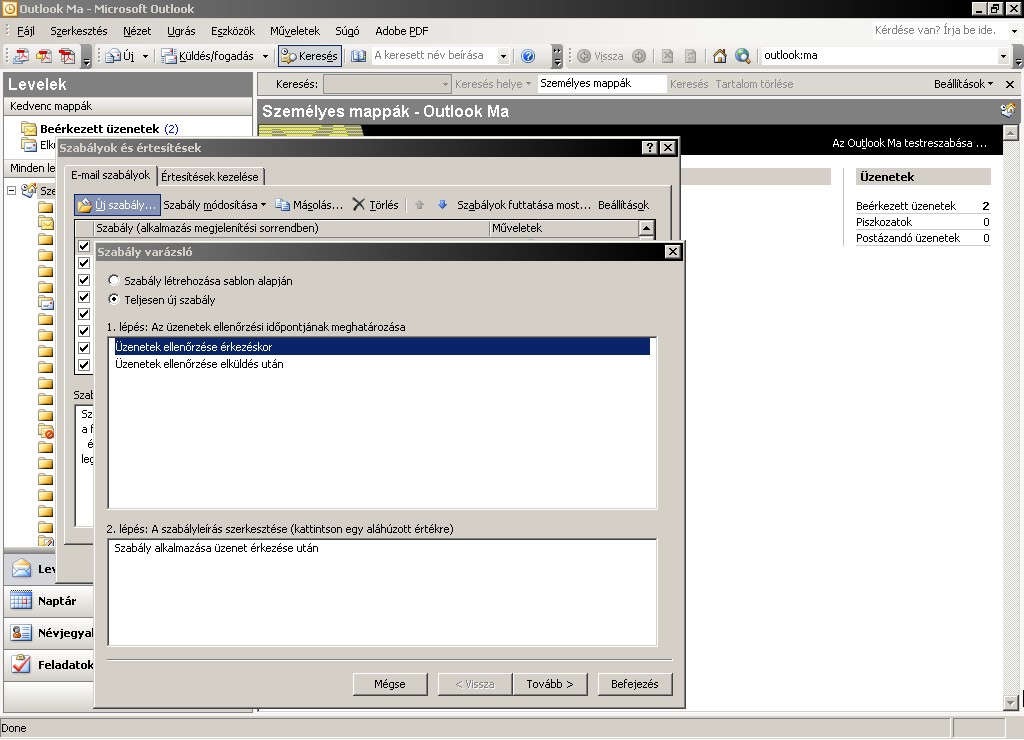The width and height of the screenshot is (1024, 740).
Task: Open the outlook:ma address dropdown arrow
Action: [x=1003, y=56]
